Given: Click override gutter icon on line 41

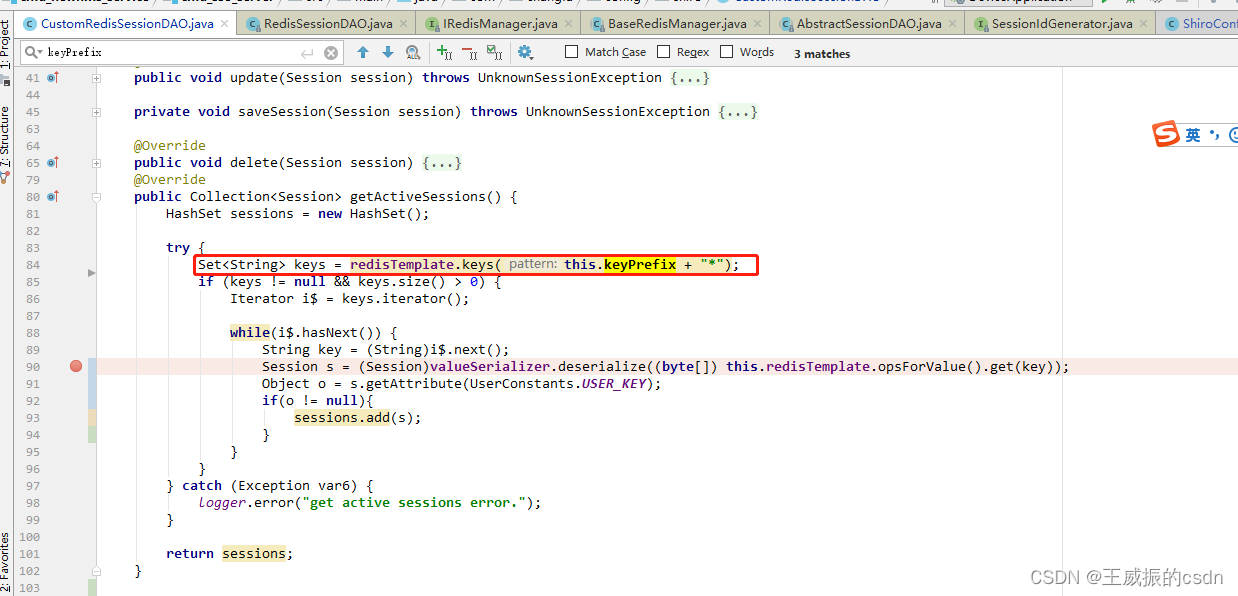Looking at the screenshot, I should point(52,77).
